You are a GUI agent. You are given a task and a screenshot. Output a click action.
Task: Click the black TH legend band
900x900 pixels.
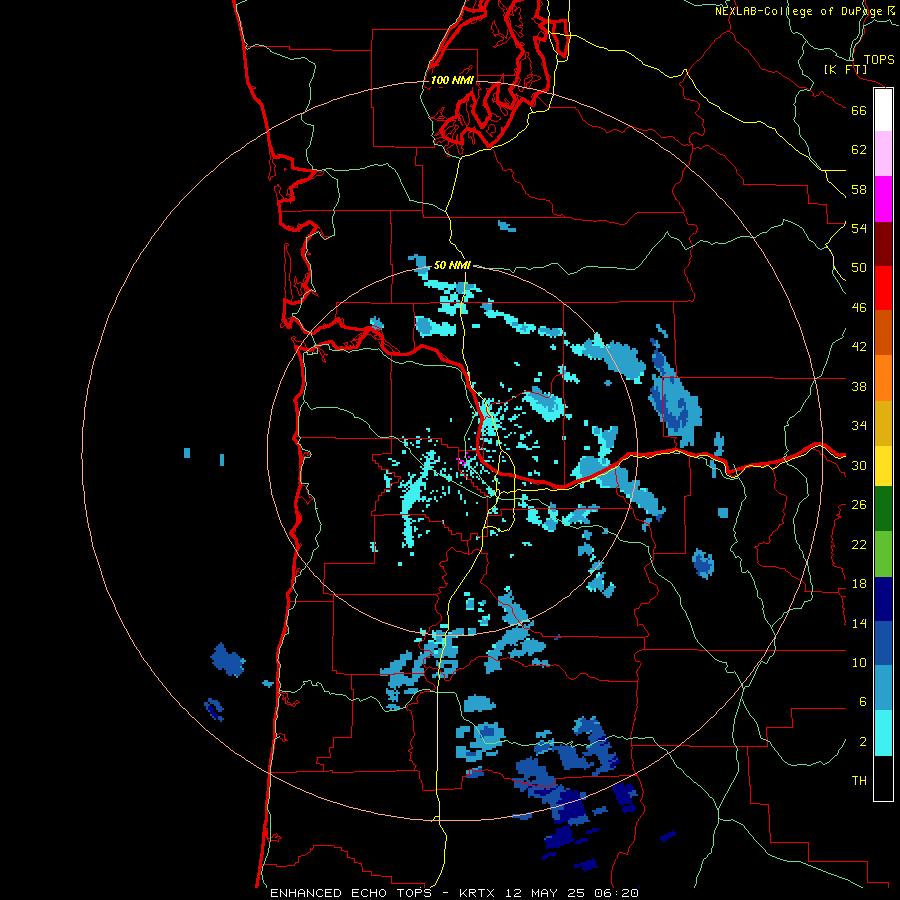point(883,778)
